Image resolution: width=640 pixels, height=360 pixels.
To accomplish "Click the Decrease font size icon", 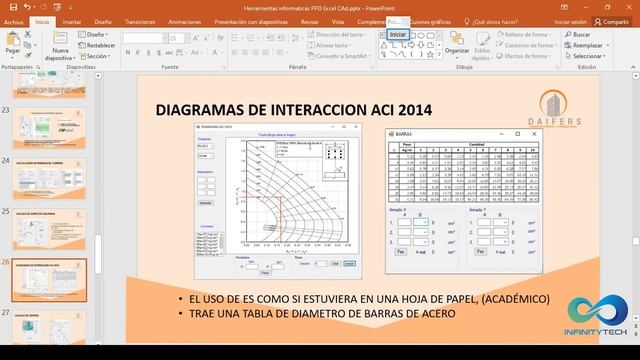I will (x=206, y=38).
